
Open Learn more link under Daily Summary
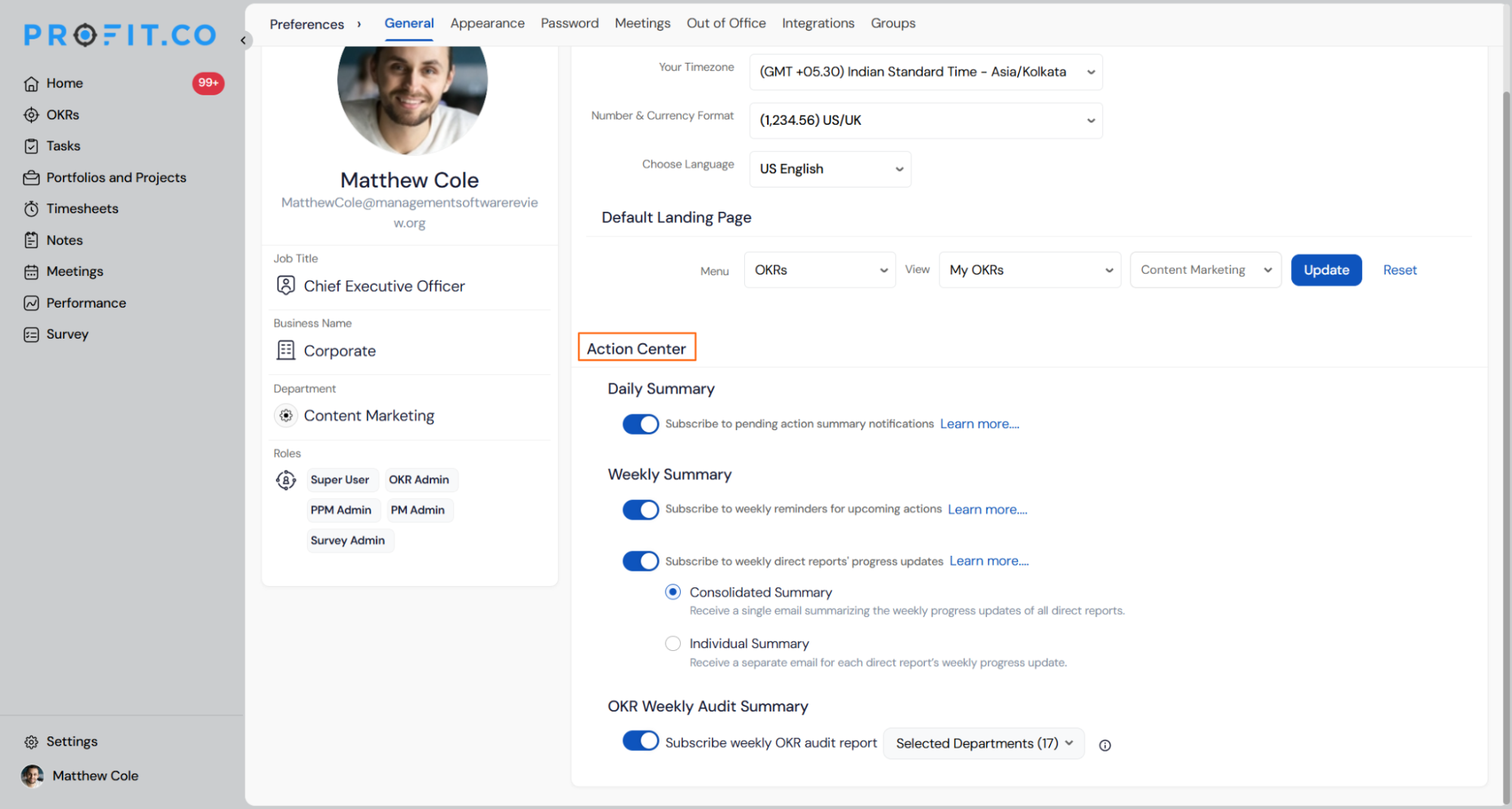[979, 424]
